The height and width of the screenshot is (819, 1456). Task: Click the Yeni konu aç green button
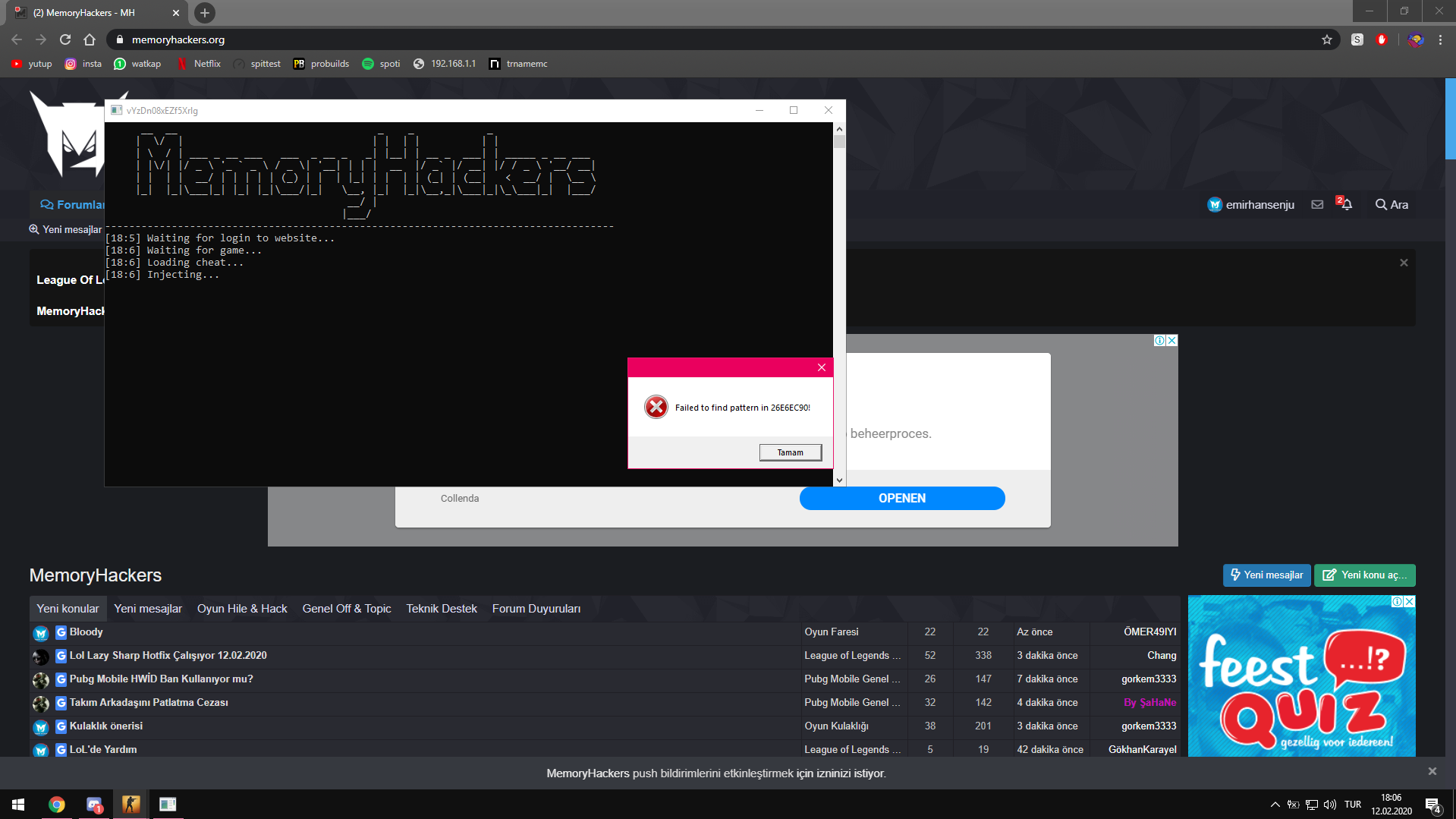(x=1364, y=575)
